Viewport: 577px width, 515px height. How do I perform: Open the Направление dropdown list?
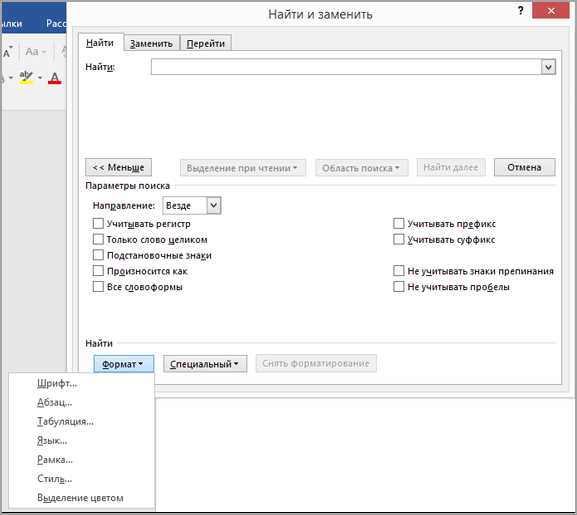(x=214, y=205)
